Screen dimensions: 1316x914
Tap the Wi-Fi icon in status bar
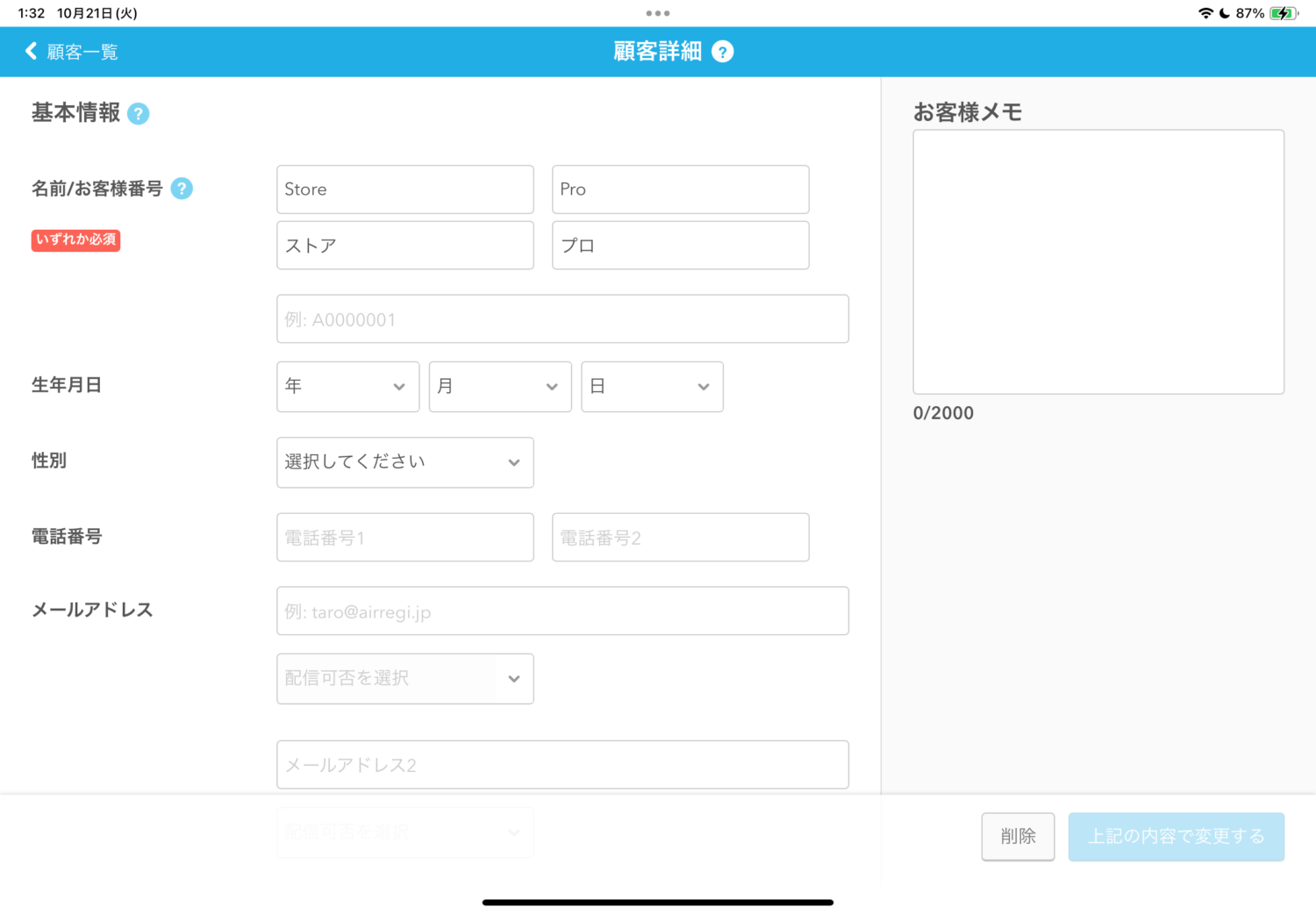(x=1205, y=13)
